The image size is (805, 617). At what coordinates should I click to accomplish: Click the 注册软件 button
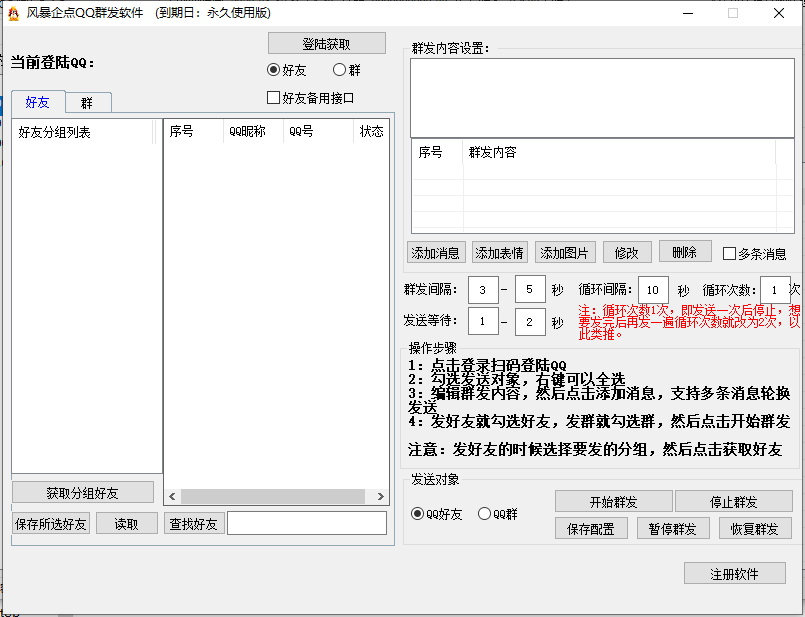734,573
